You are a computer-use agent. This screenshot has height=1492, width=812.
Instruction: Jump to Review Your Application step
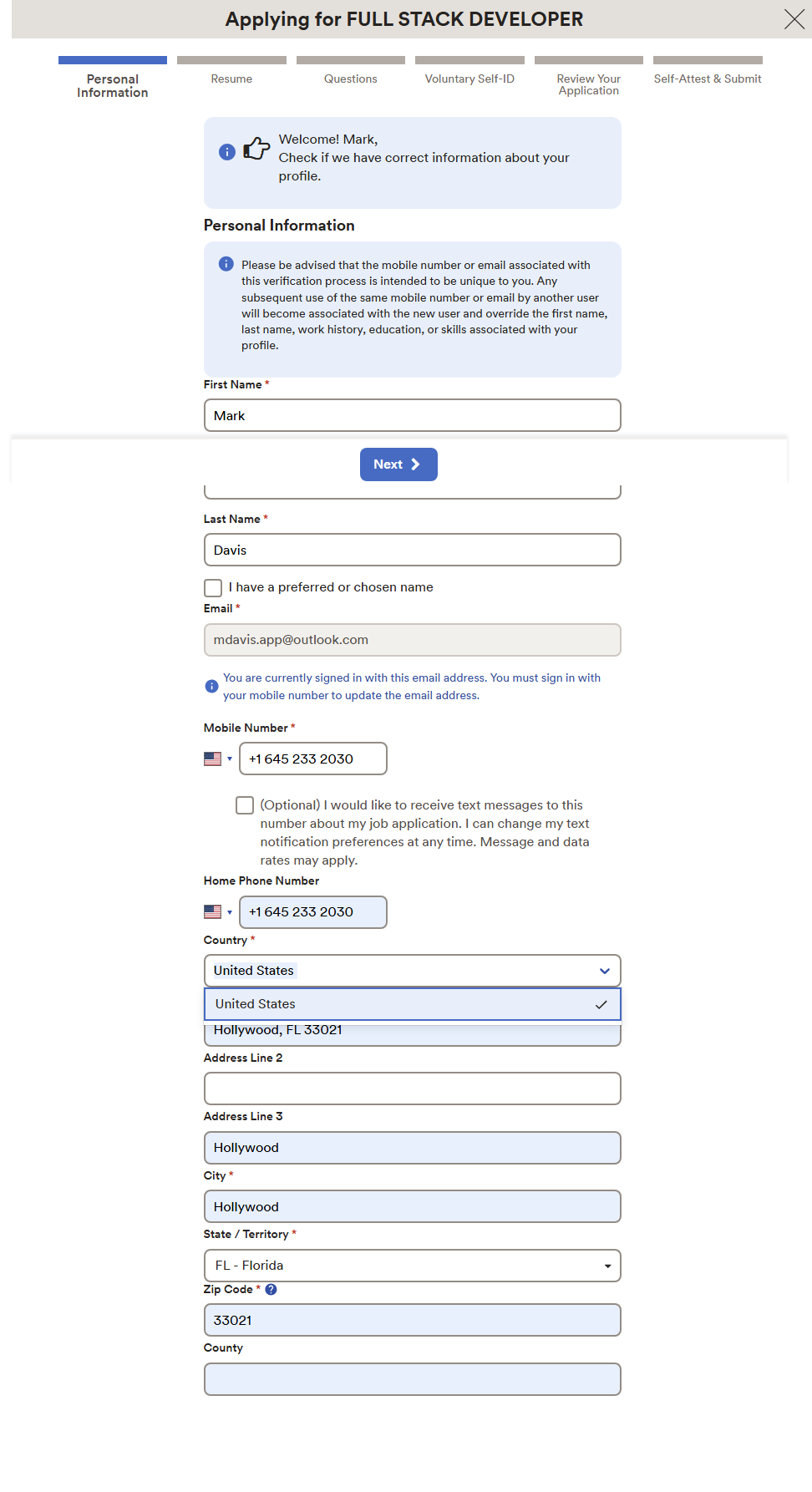coord(589,84)
